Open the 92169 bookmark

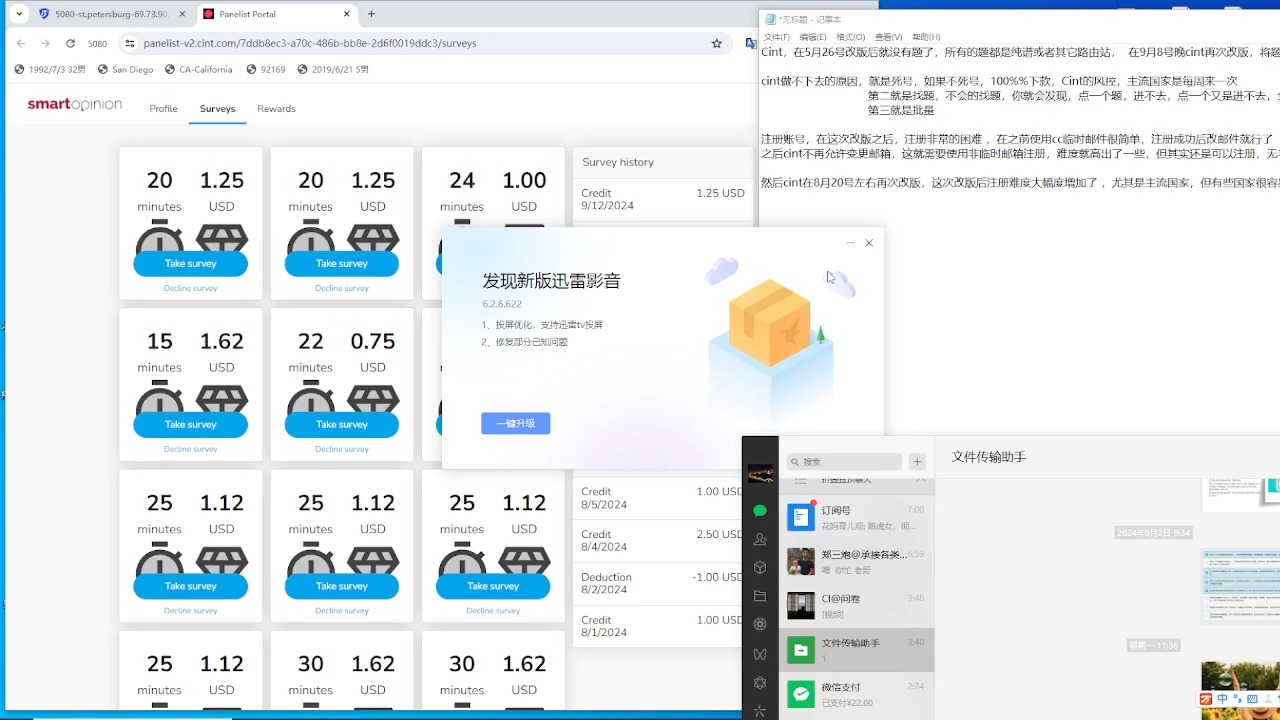point(265,70)
